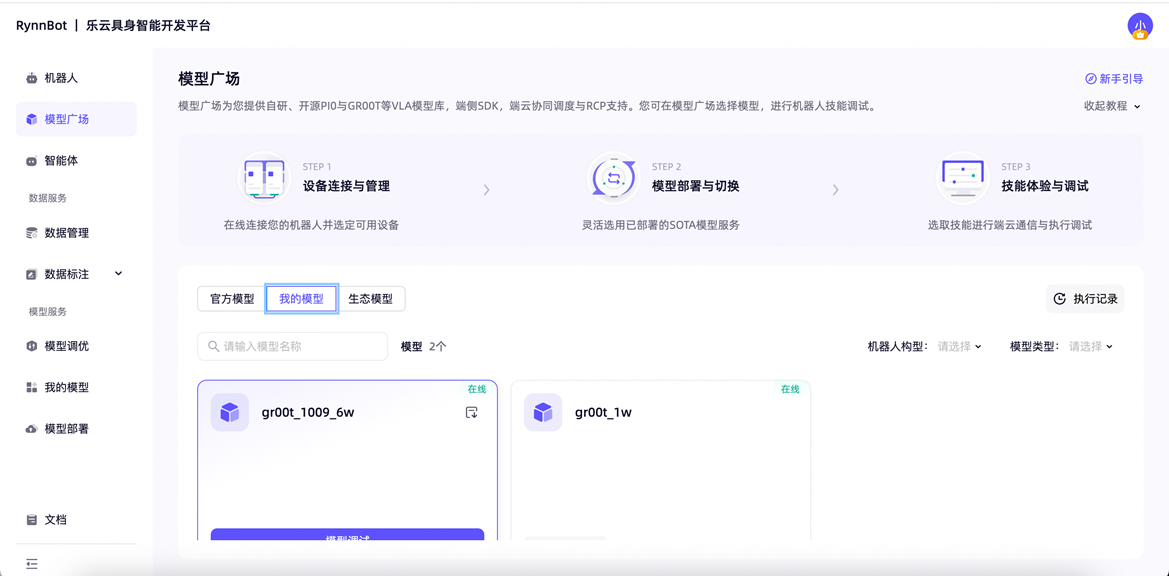1169x576 pixels.
Task: Click the 我的模型 grid icon in sidebar
Action: tap(31, 387)
